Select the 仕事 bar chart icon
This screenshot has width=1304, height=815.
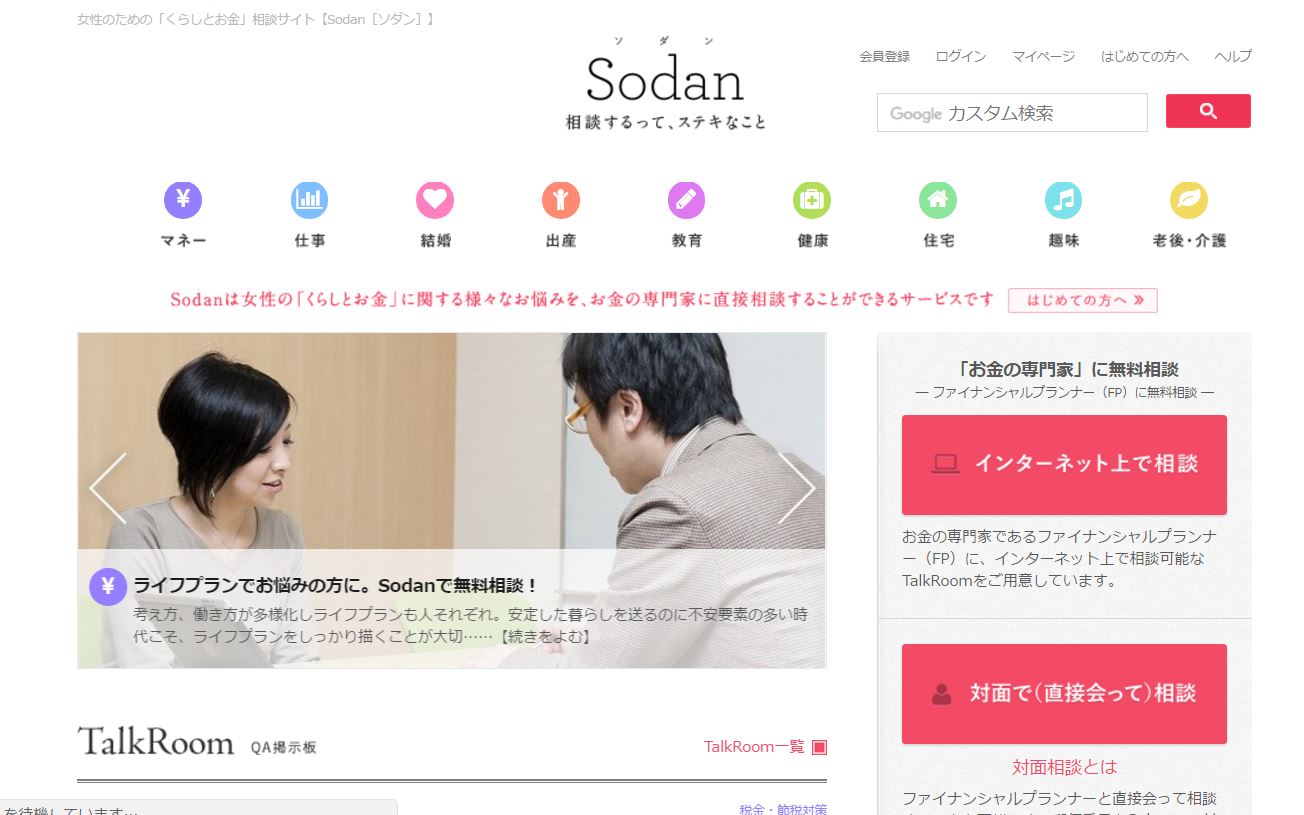(x=309, y=201)
